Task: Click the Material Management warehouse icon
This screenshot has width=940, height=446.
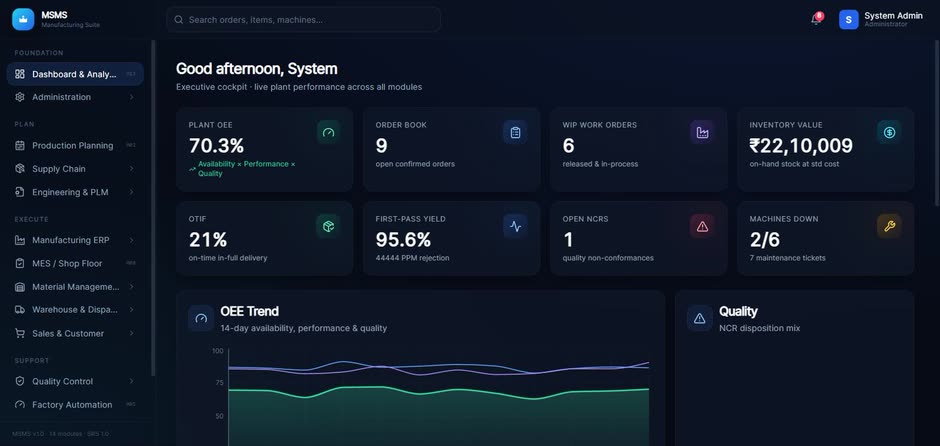Action: (x=20, y=287)
